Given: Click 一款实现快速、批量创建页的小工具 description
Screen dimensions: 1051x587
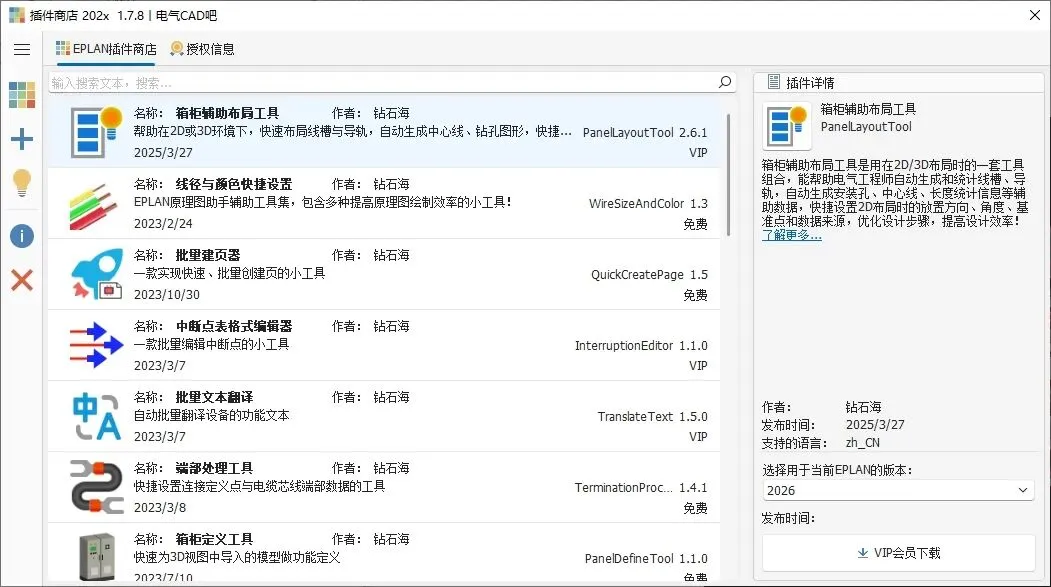Looking at the screenshot, I should (229, 273).
